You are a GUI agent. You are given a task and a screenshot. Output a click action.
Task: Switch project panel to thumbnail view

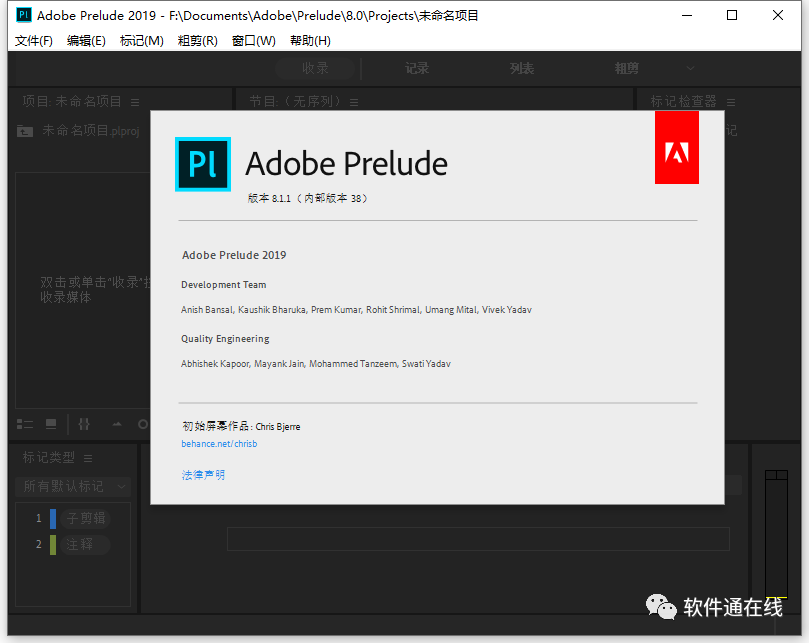[x=51, y=424]
